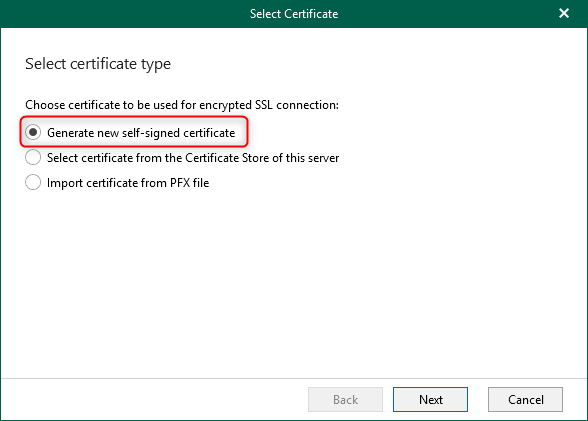The width and height of the screenshot is (588, 421).
Task: Close the Select Certificate dialog with X
Action: coord(564,13)
